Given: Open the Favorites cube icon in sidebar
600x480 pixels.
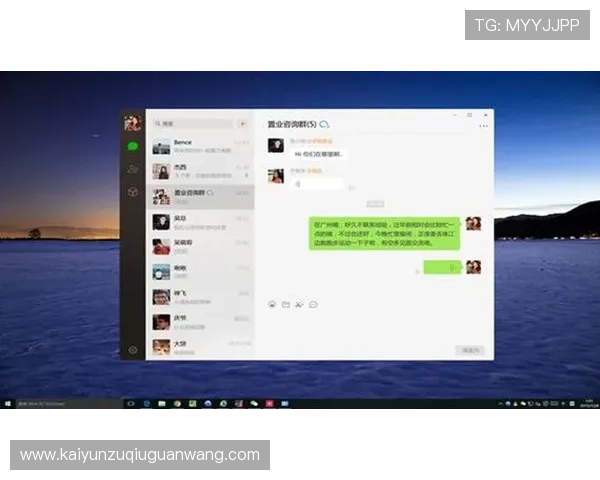Looking at the screenshot, I should (132, 192).
